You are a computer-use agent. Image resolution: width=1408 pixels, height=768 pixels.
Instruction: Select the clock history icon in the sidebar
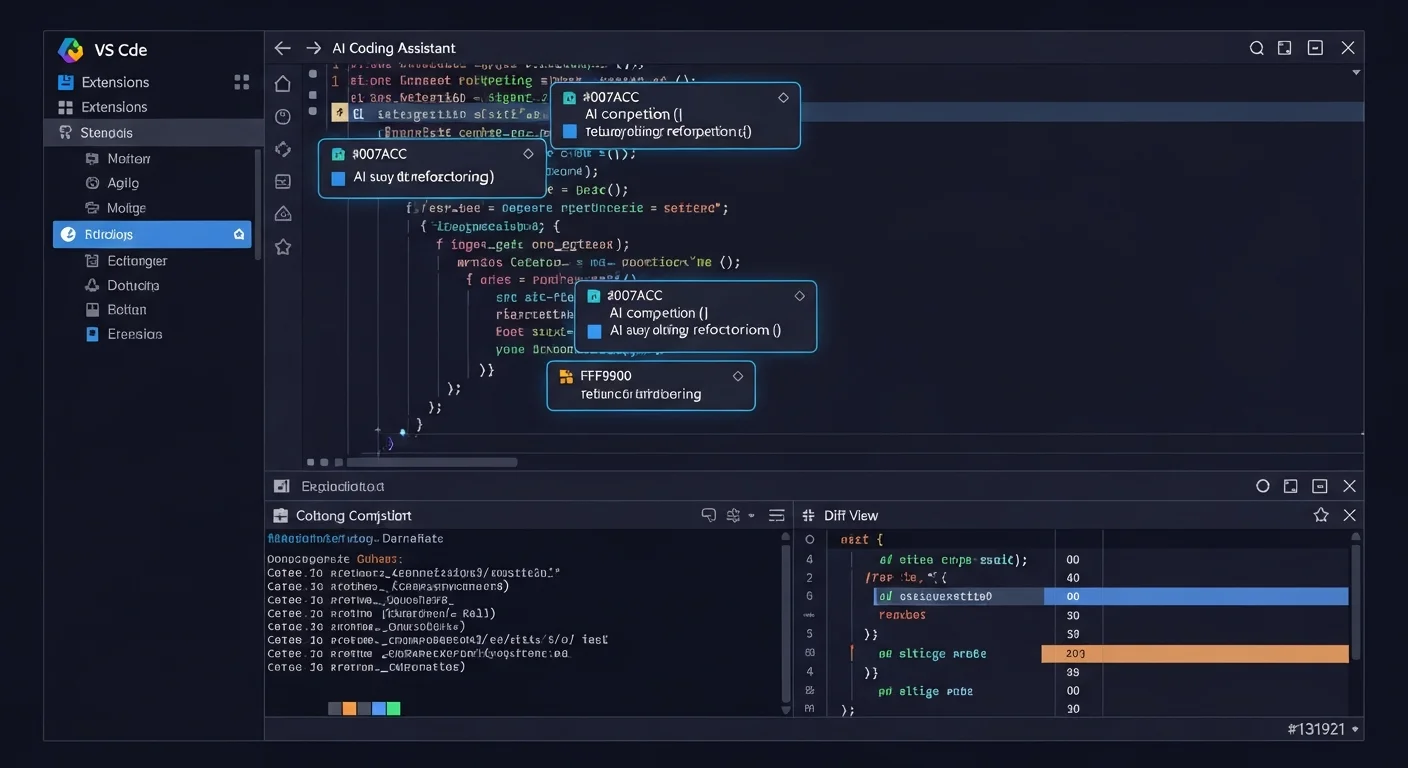pos(283,114)
